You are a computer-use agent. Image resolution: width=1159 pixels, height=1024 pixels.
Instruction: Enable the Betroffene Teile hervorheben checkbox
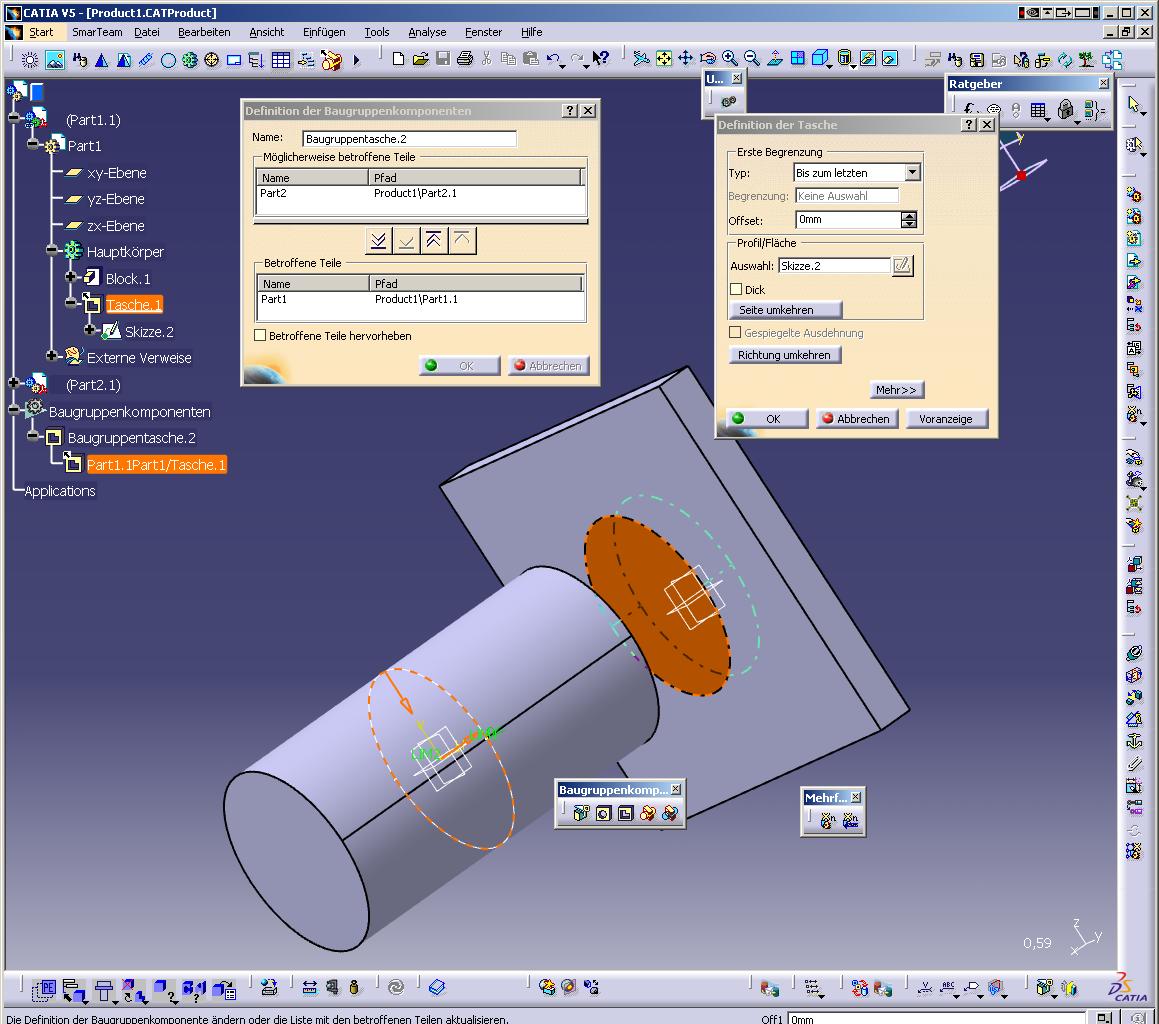tap(259, 335)
